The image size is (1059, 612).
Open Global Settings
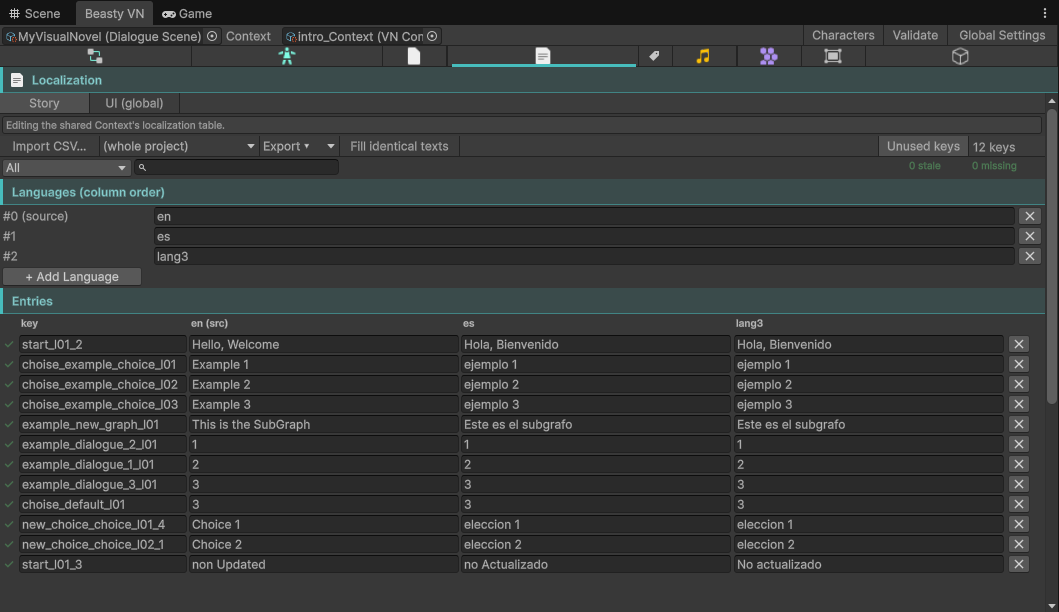tap(1002, 35)
